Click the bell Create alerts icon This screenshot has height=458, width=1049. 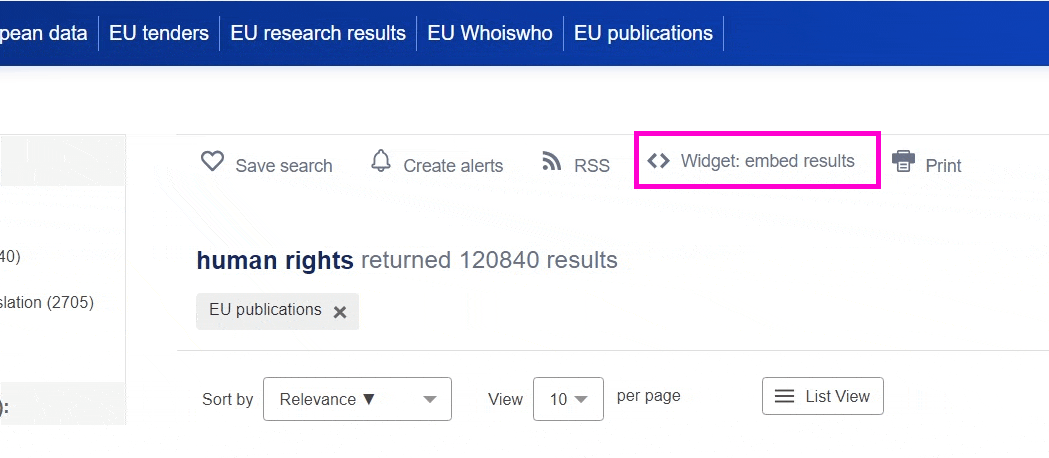click(380, 161)
